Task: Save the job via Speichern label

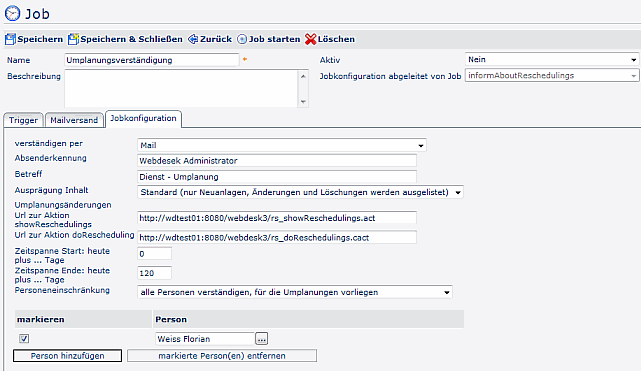Action: pos(40,39)
